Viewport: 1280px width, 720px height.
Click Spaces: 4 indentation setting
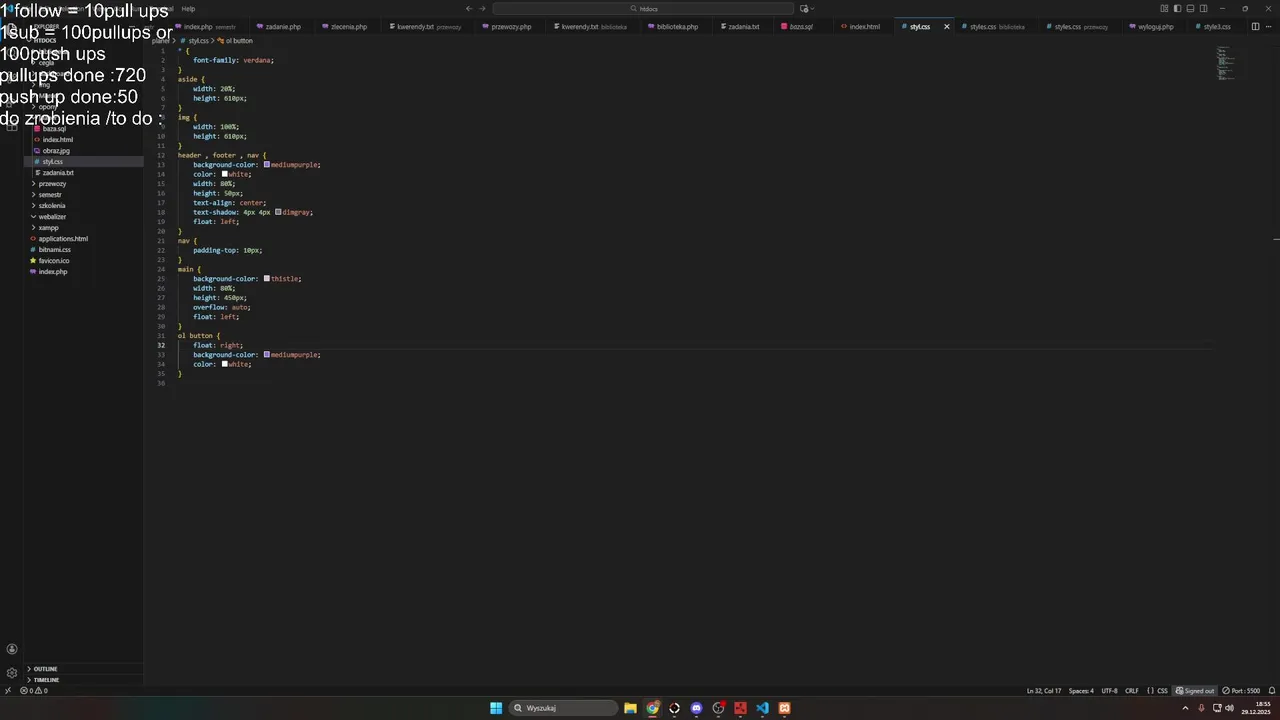(x=1081, y=691)
